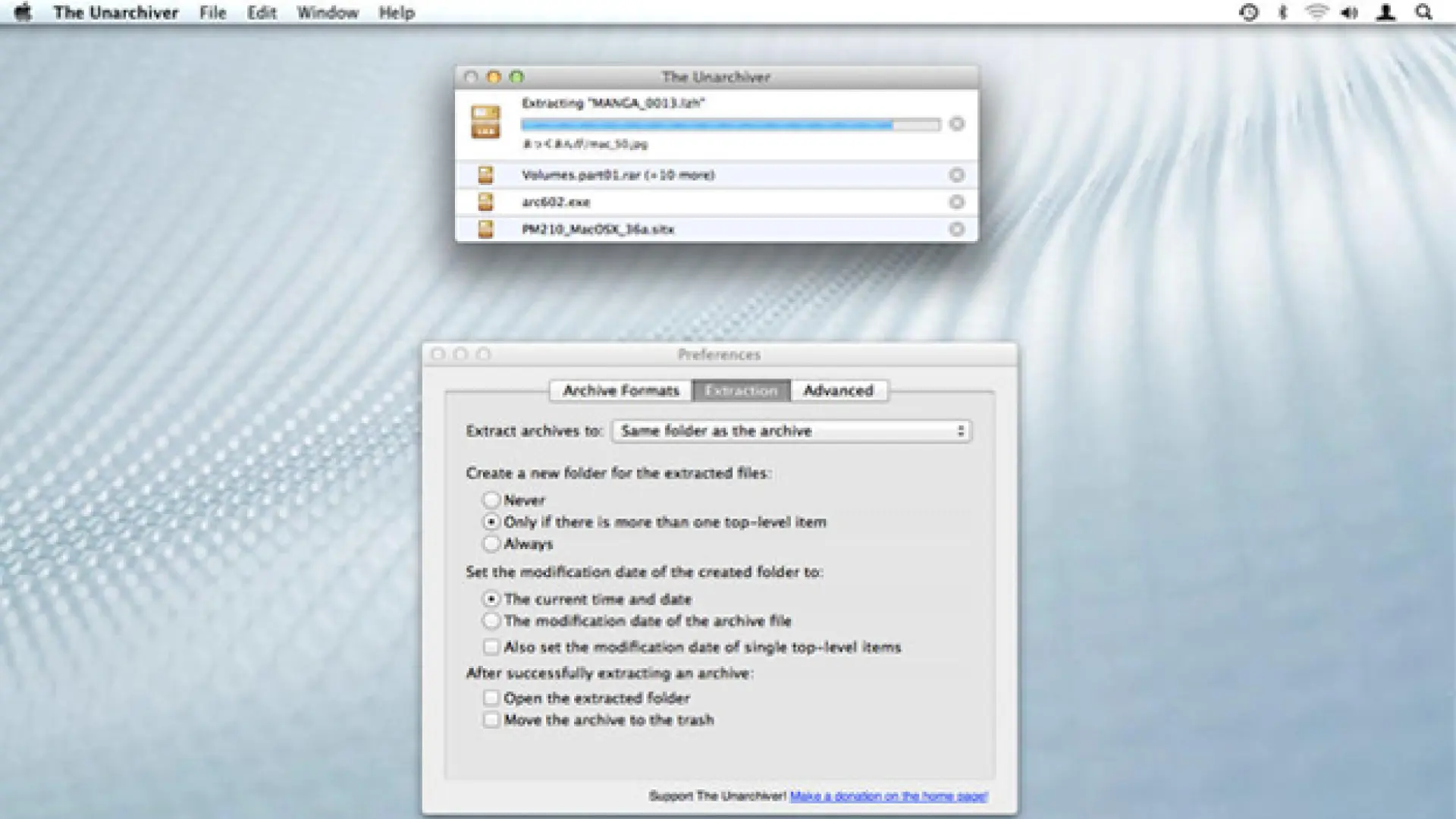The height and width of the screenshot is (819, 1456).
Task: Click the Make a donation link
Action: tap(888, 796)
